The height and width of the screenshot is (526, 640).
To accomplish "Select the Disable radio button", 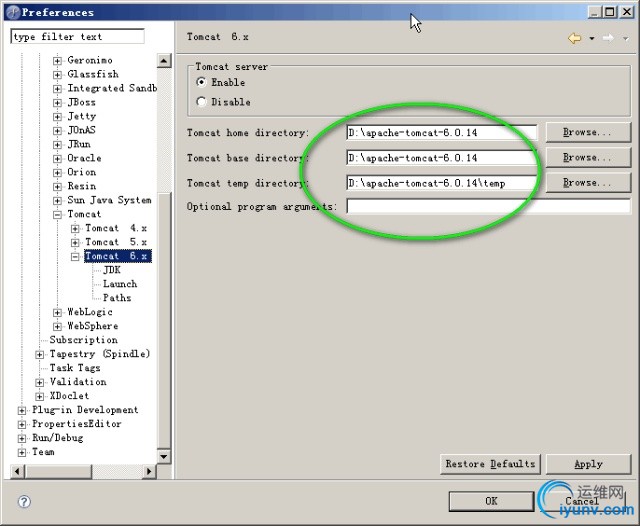I will [x=201, y=102].
